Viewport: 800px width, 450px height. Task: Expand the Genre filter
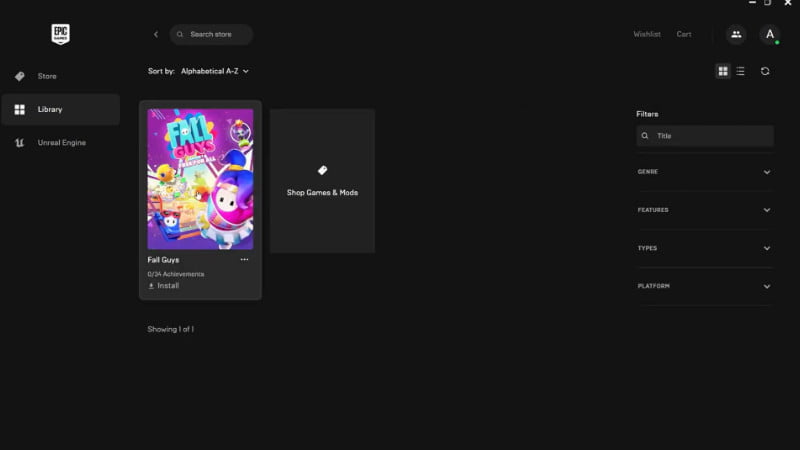705,172
